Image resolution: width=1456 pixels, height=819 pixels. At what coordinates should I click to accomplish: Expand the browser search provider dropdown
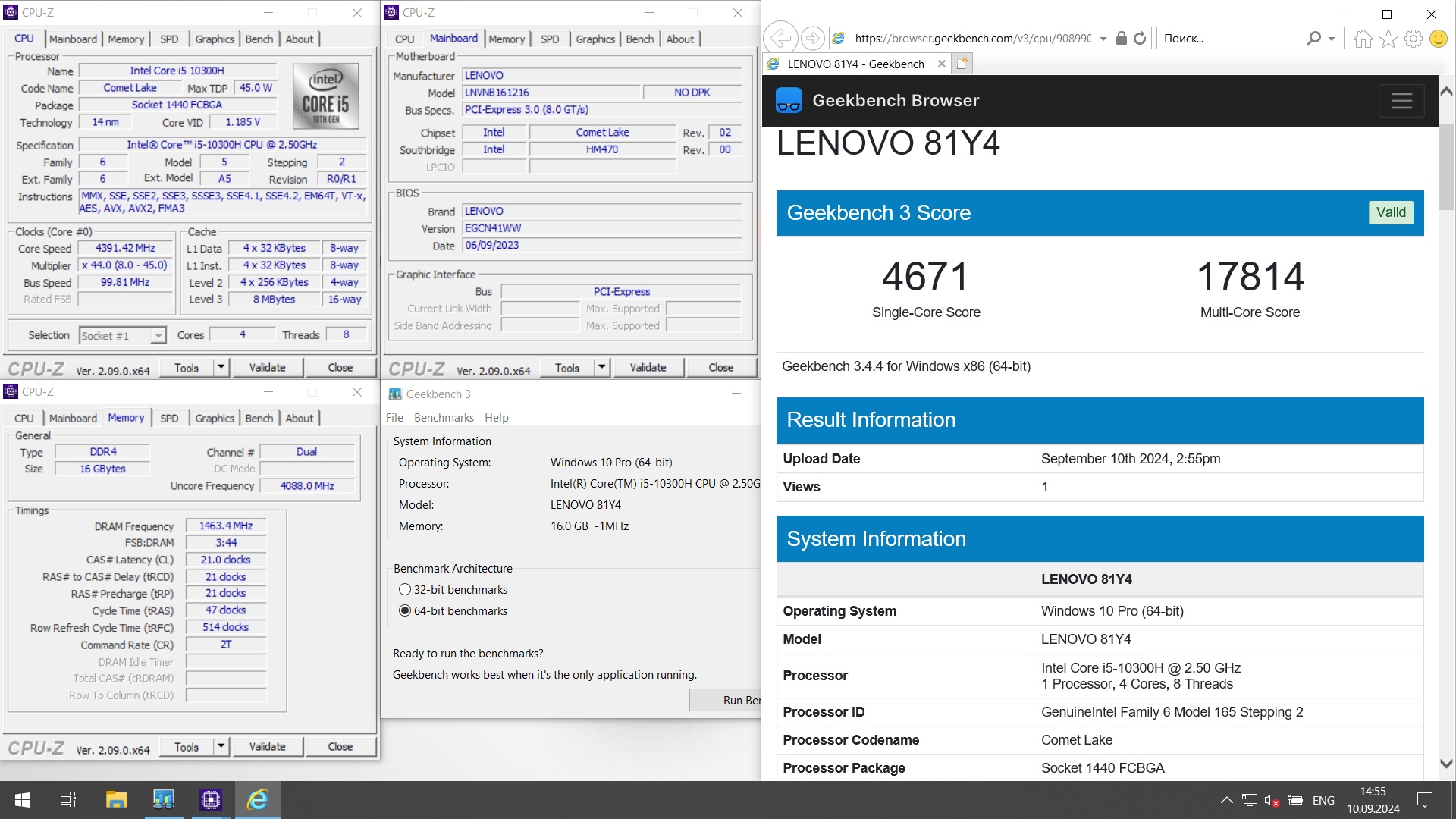coord(1332,39)
